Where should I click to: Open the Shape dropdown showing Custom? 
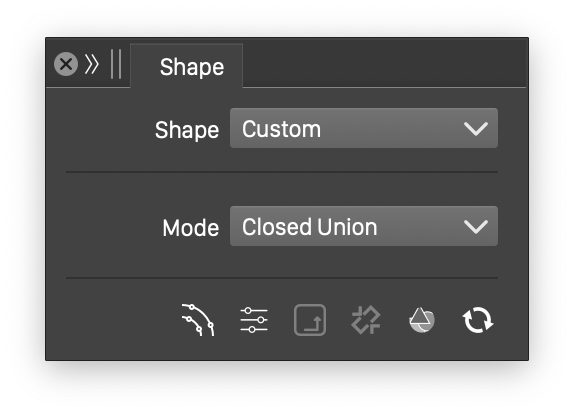364,128
